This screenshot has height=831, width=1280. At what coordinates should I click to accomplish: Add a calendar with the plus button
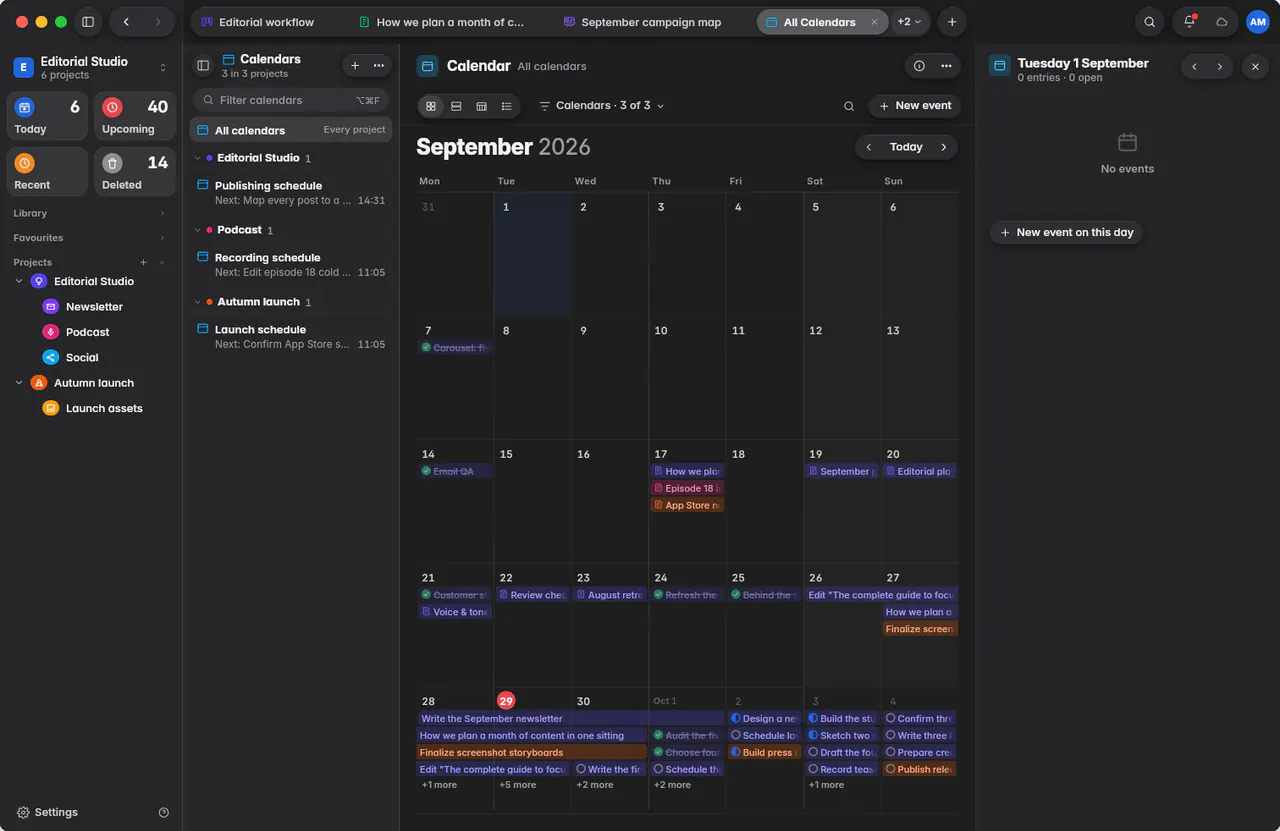click(x=355, y=65)
